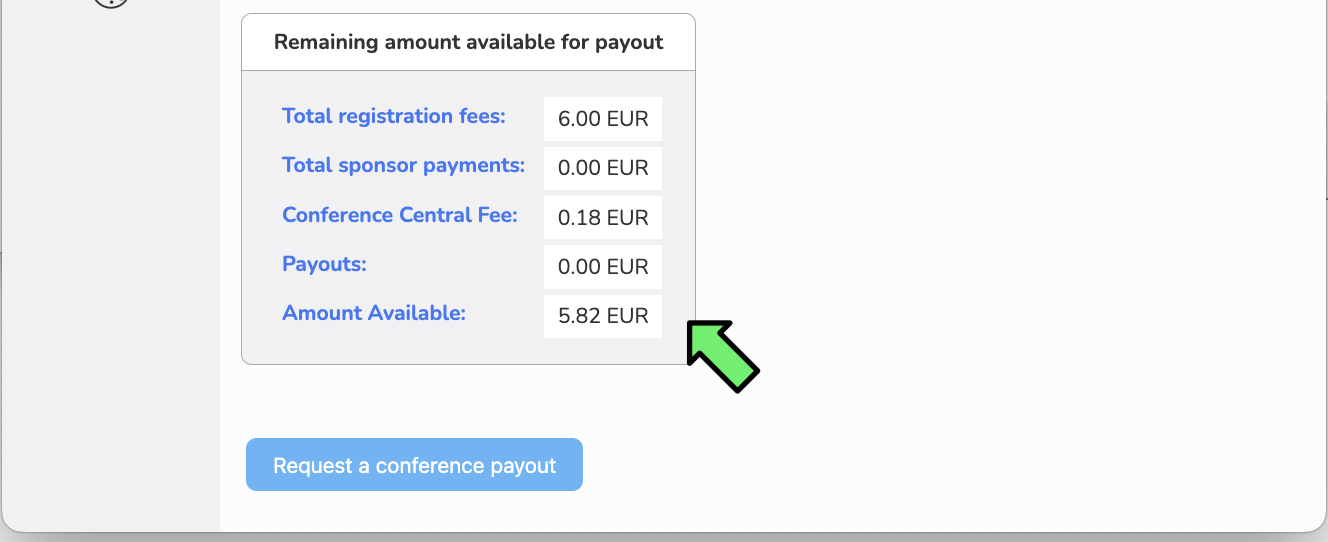The width and height of the screenshot is (1328, 542).
Task: Click empty space below Amount Available inside panel
Action: (x=400, y=350)
